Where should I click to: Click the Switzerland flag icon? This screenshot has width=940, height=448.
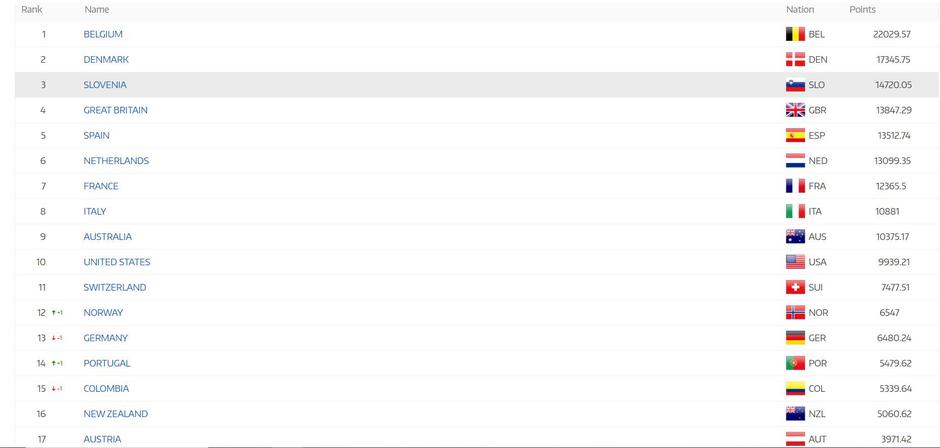click(795, 288)
